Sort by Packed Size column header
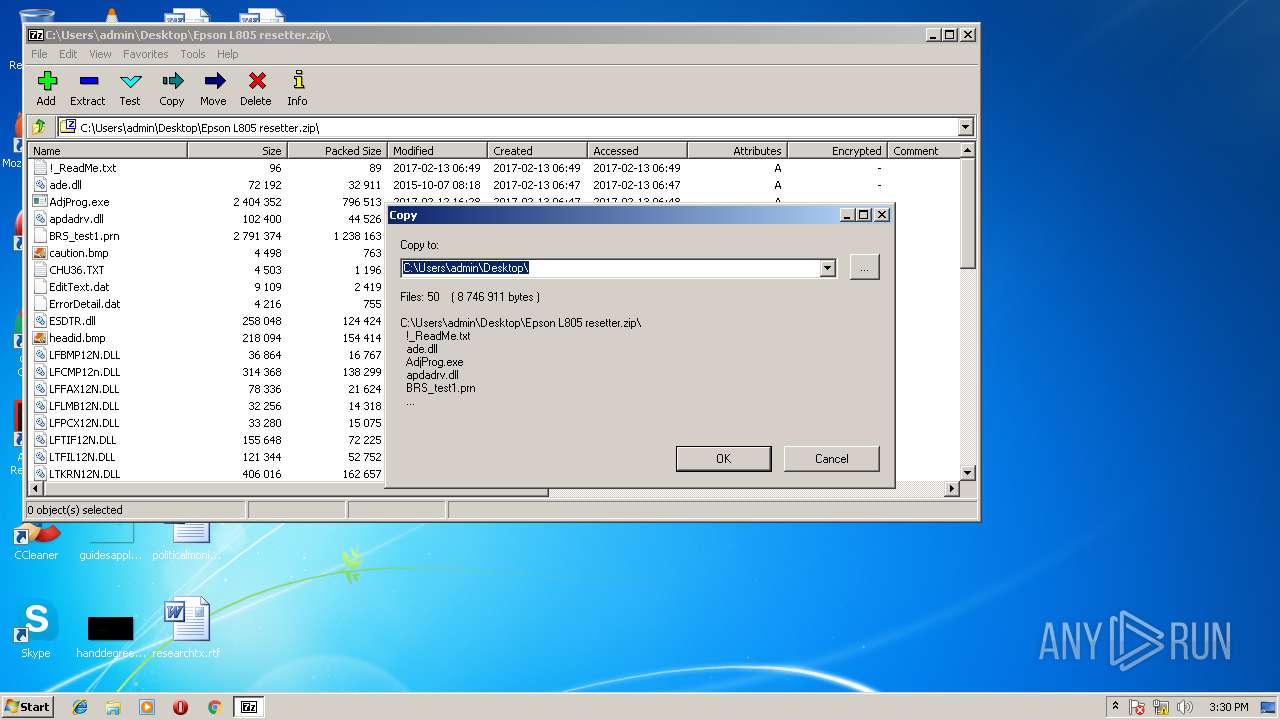The height and width of the screenshot is (720, 1280). (x=337, y=151)
